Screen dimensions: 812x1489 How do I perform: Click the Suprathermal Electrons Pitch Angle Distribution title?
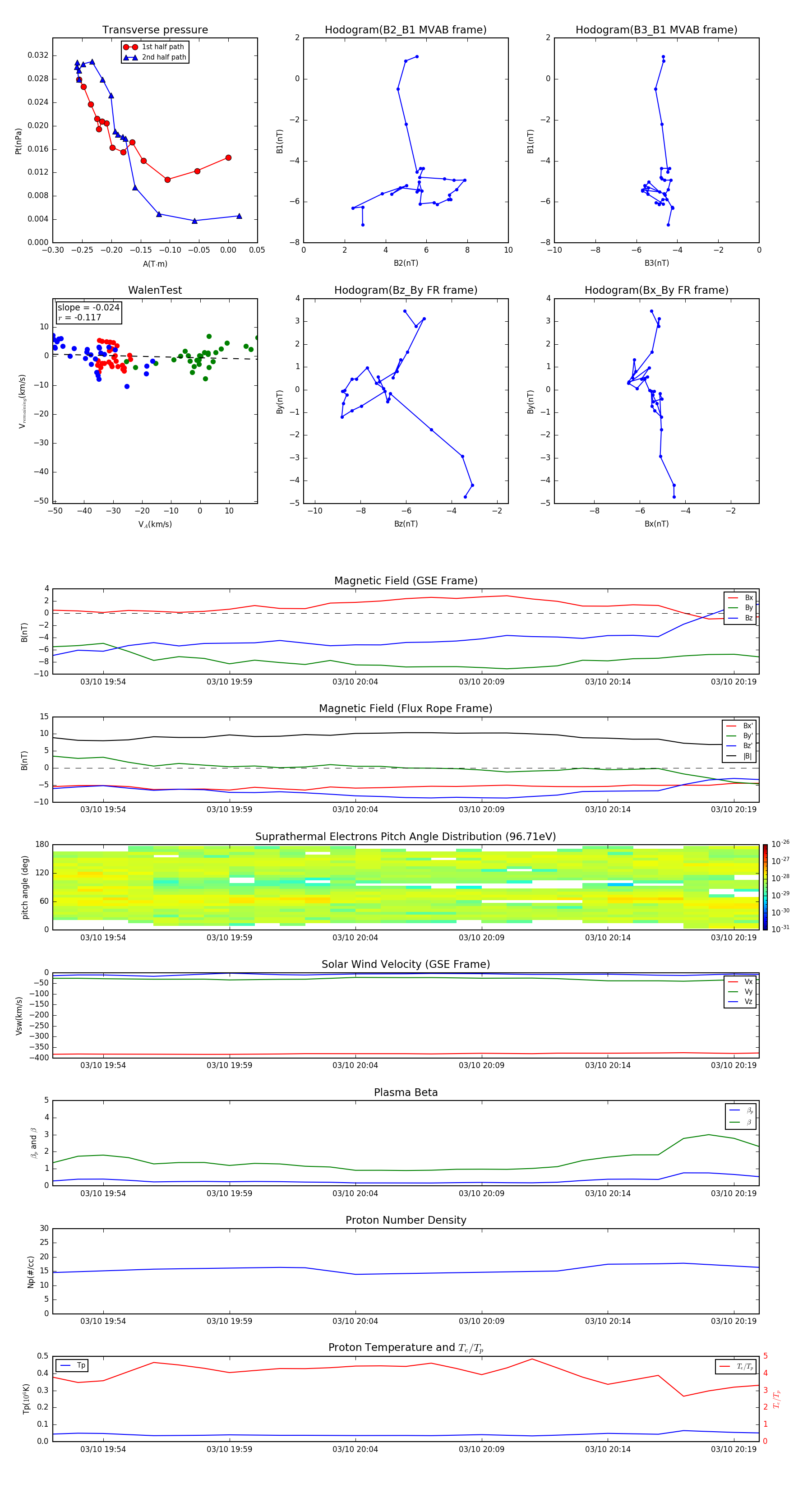coord(406,837)
